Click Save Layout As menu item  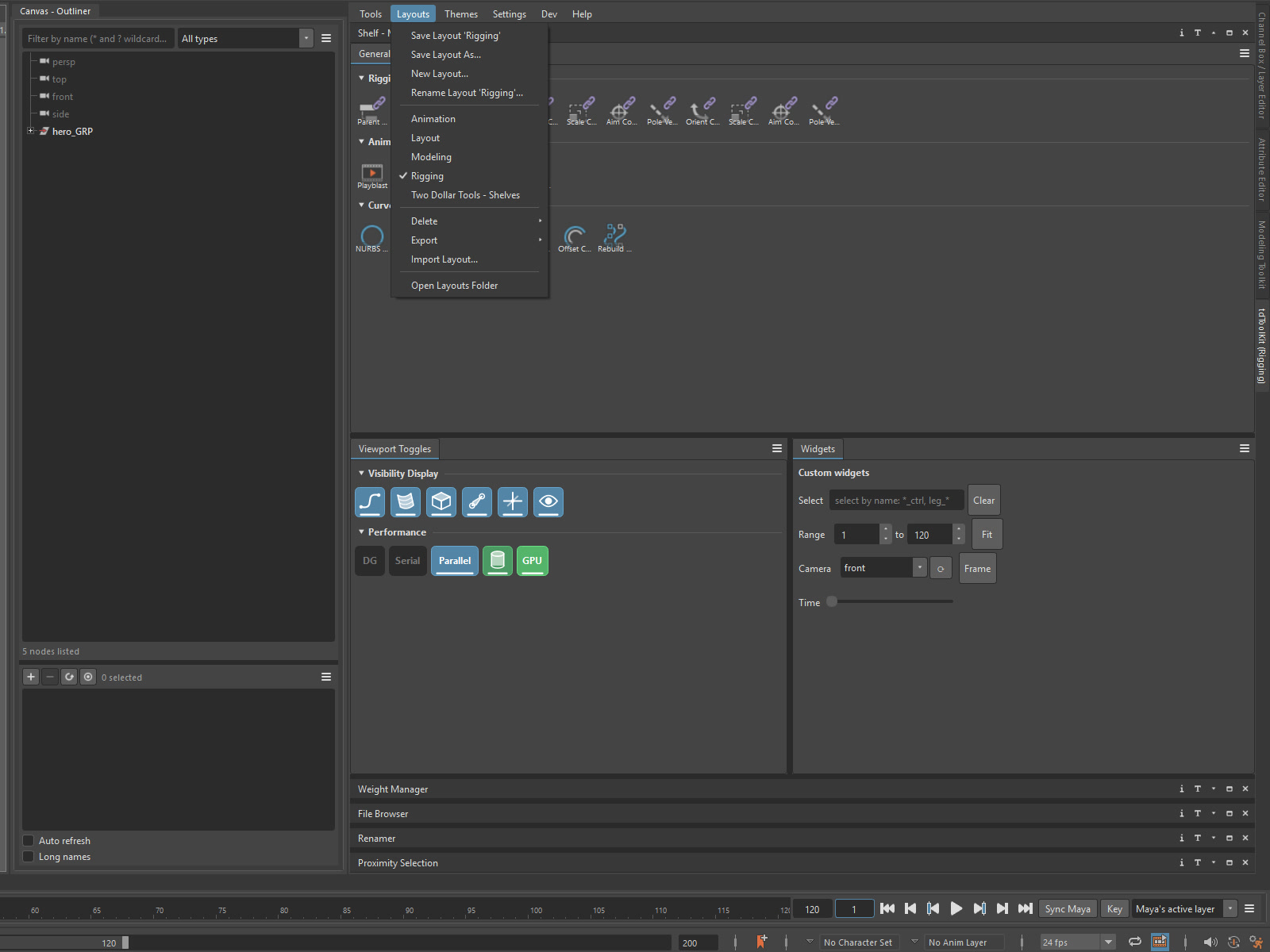pyautogui.click(x=446, y=55)
